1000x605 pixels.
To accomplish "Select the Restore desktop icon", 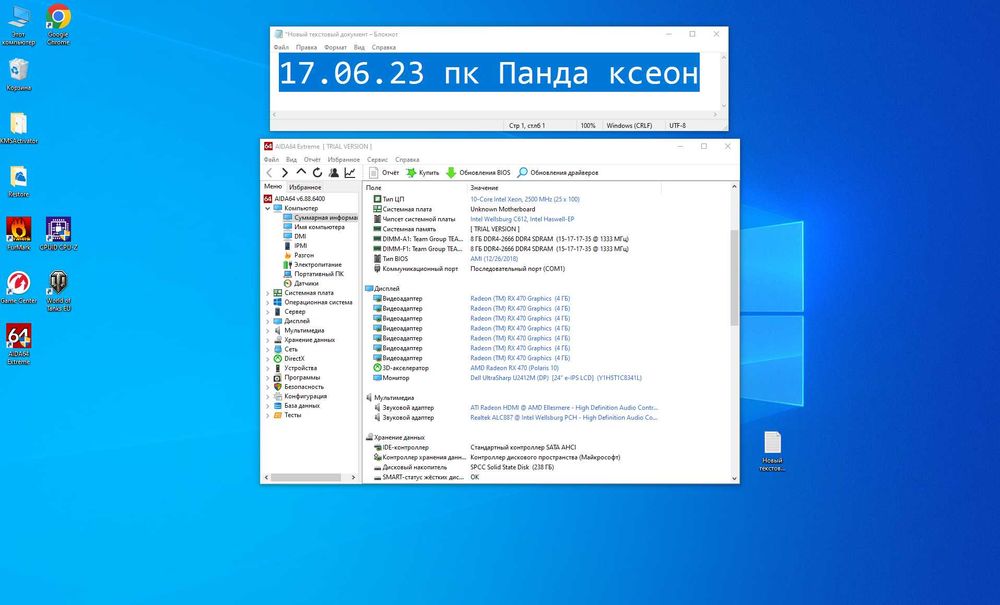I will point(18,181).
